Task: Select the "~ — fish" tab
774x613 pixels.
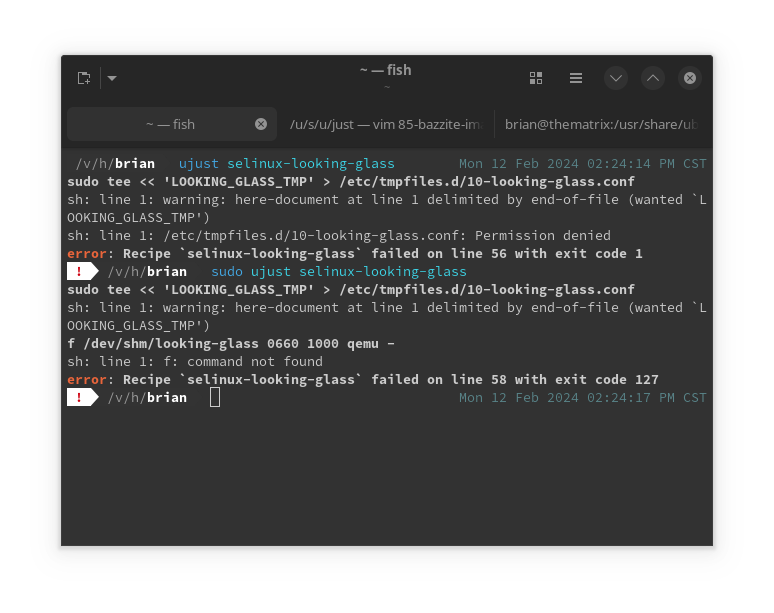Action: pos(171,124)
